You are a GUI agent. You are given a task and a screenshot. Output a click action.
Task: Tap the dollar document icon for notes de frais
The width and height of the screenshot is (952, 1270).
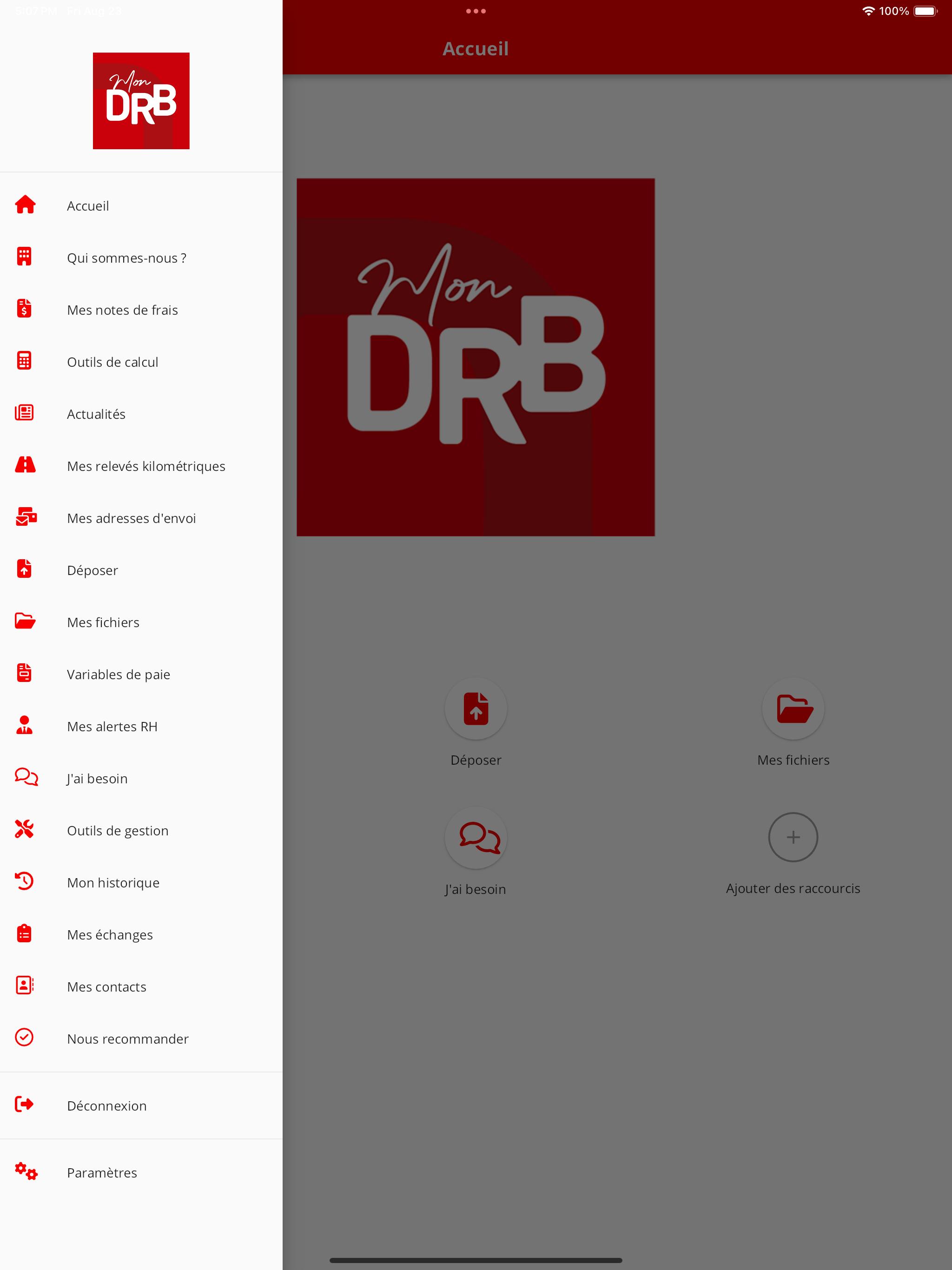pyautogui.click(x=24, y=308)
